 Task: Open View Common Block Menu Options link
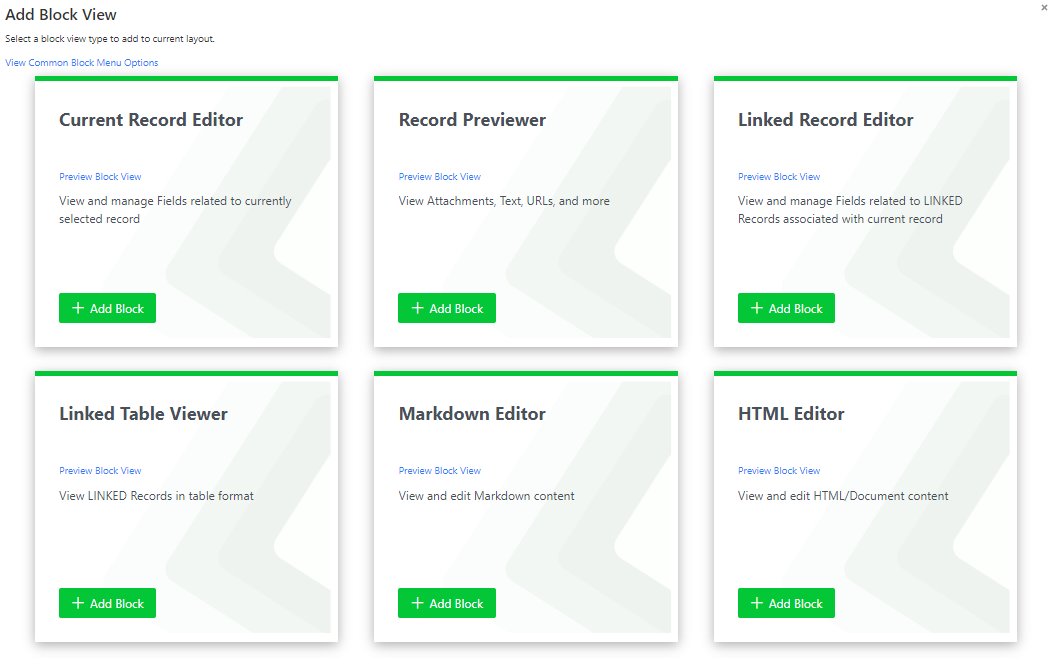pyautogui.click(x=82, y=63)
